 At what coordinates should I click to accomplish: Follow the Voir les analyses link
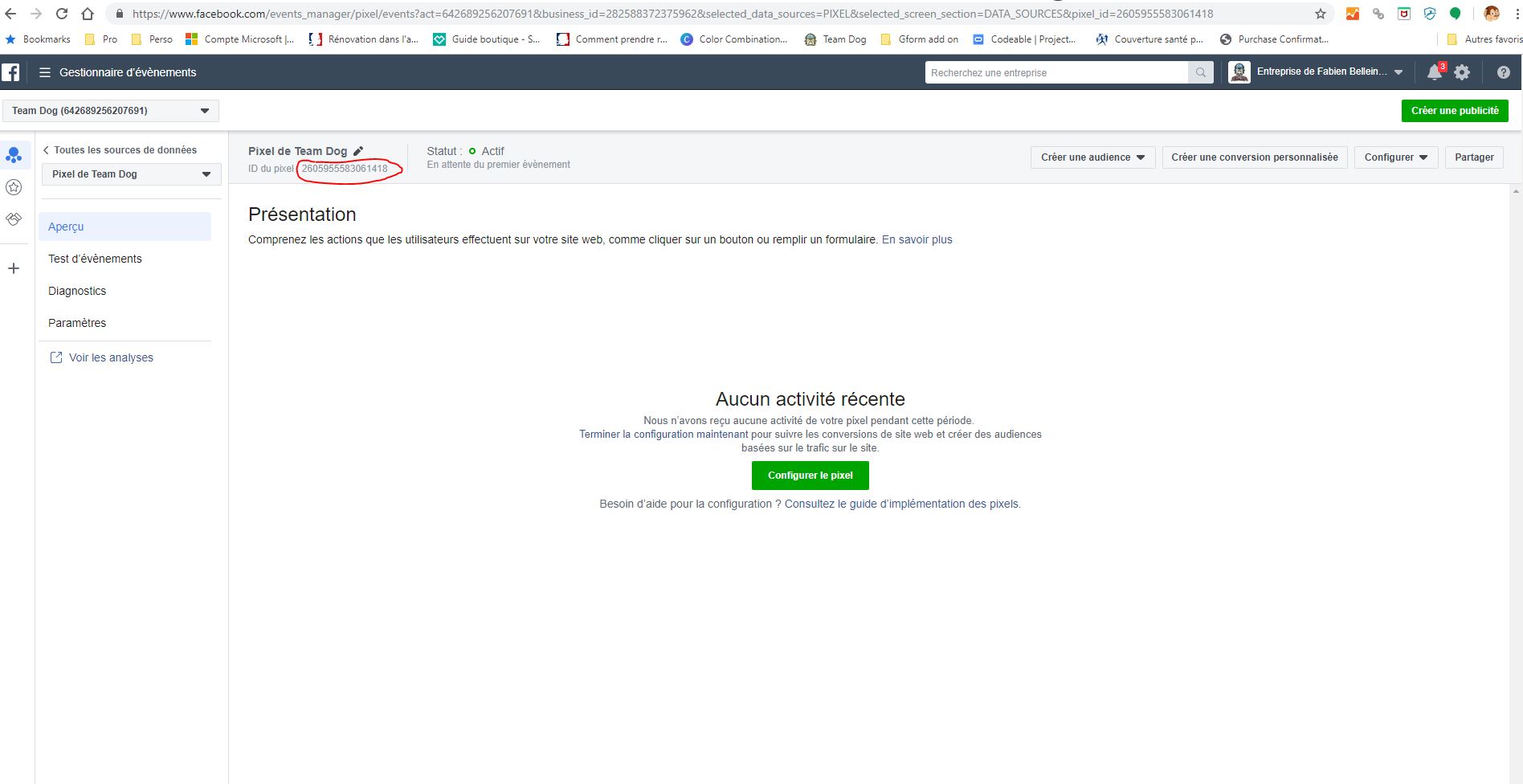pyautogui.click(x=110, y=357)
